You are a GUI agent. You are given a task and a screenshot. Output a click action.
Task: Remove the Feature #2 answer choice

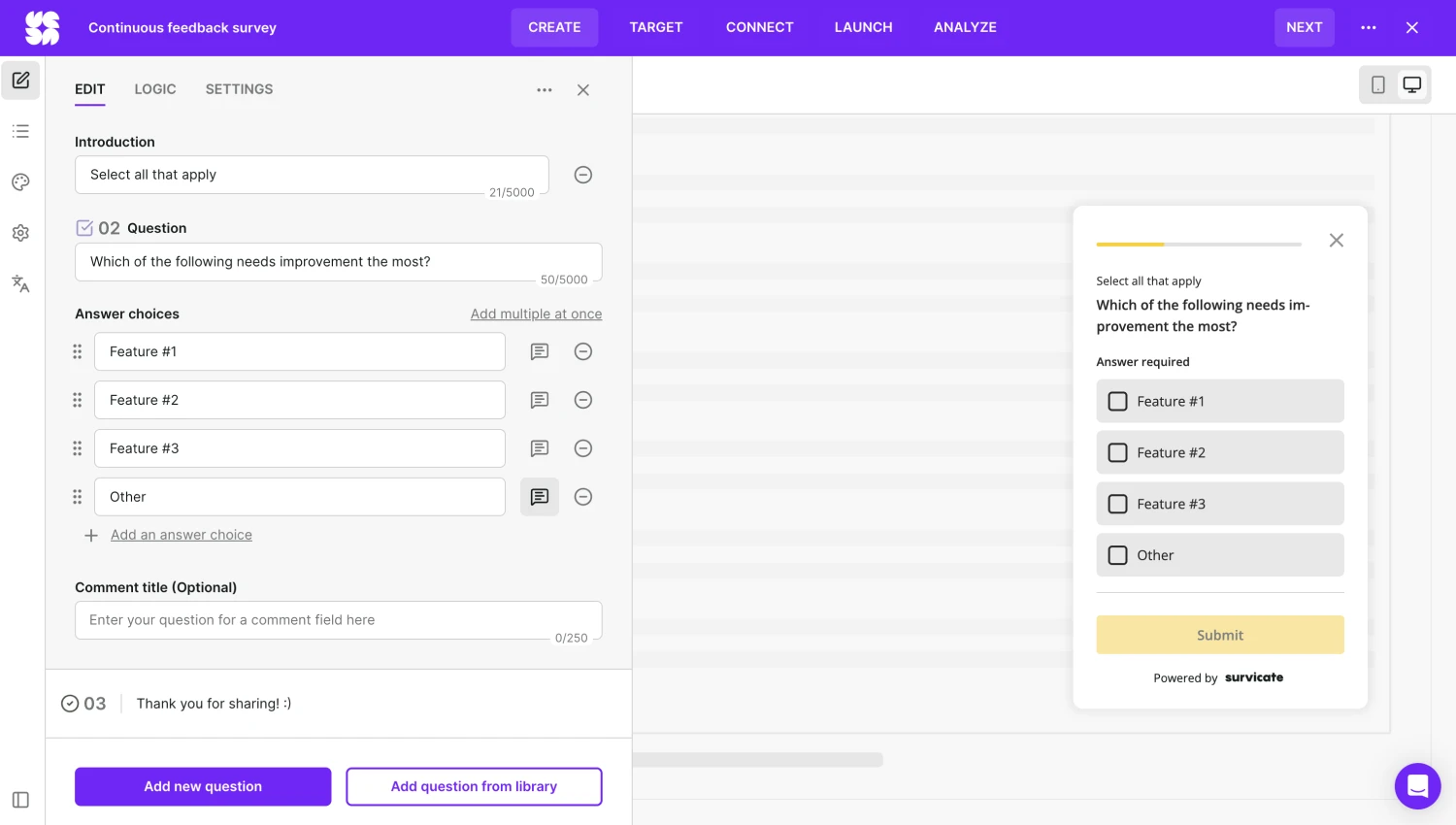[x=583, y=400]
